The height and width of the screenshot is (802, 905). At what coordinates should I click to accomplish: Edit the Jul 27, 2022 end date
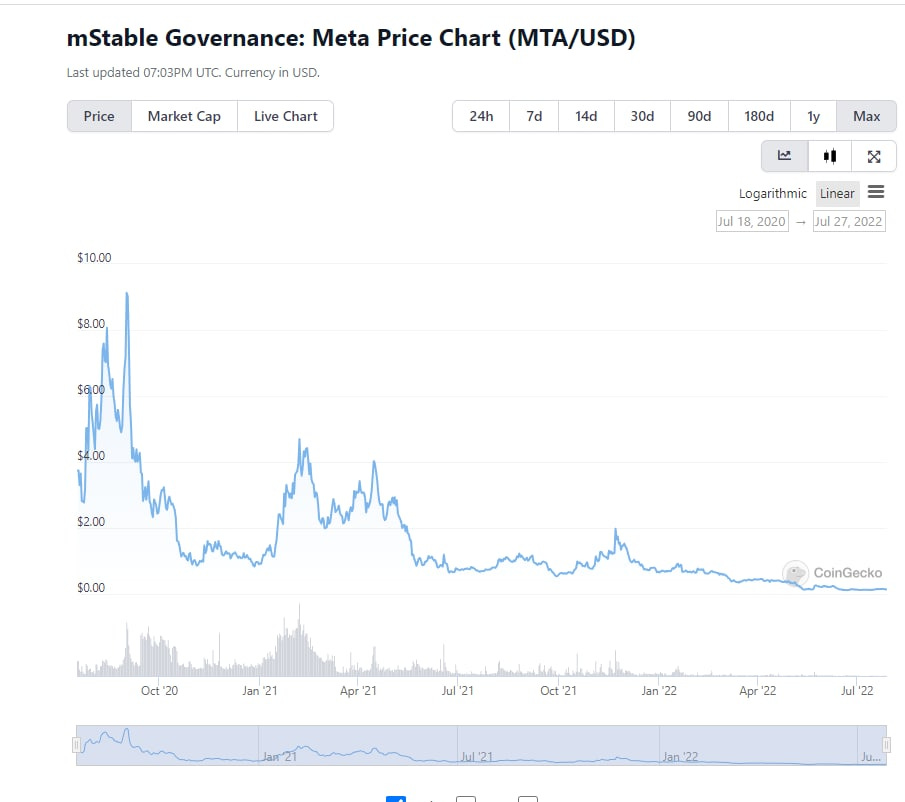coord(848,221)
